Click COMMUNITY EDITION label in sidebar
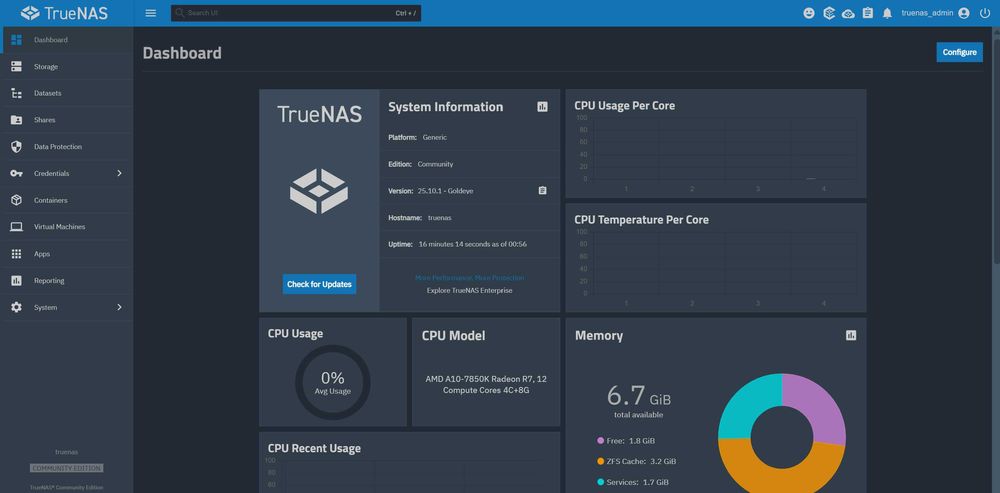The height and width of the screenshot is (493, 1000). coord(66,468)
